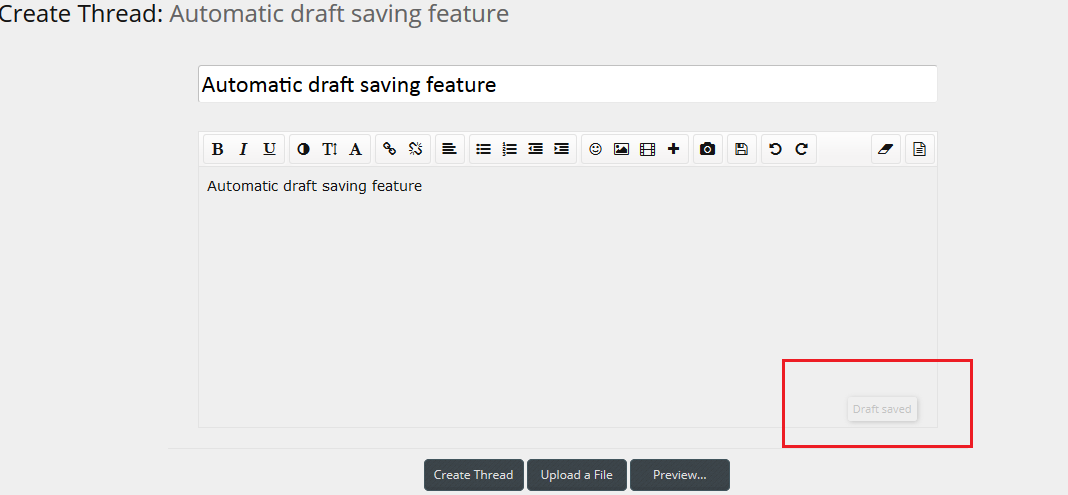The width and height of the screenshot is (1068, 495).
Task: Open the plus insert menu
Action: tap(673, 149)
